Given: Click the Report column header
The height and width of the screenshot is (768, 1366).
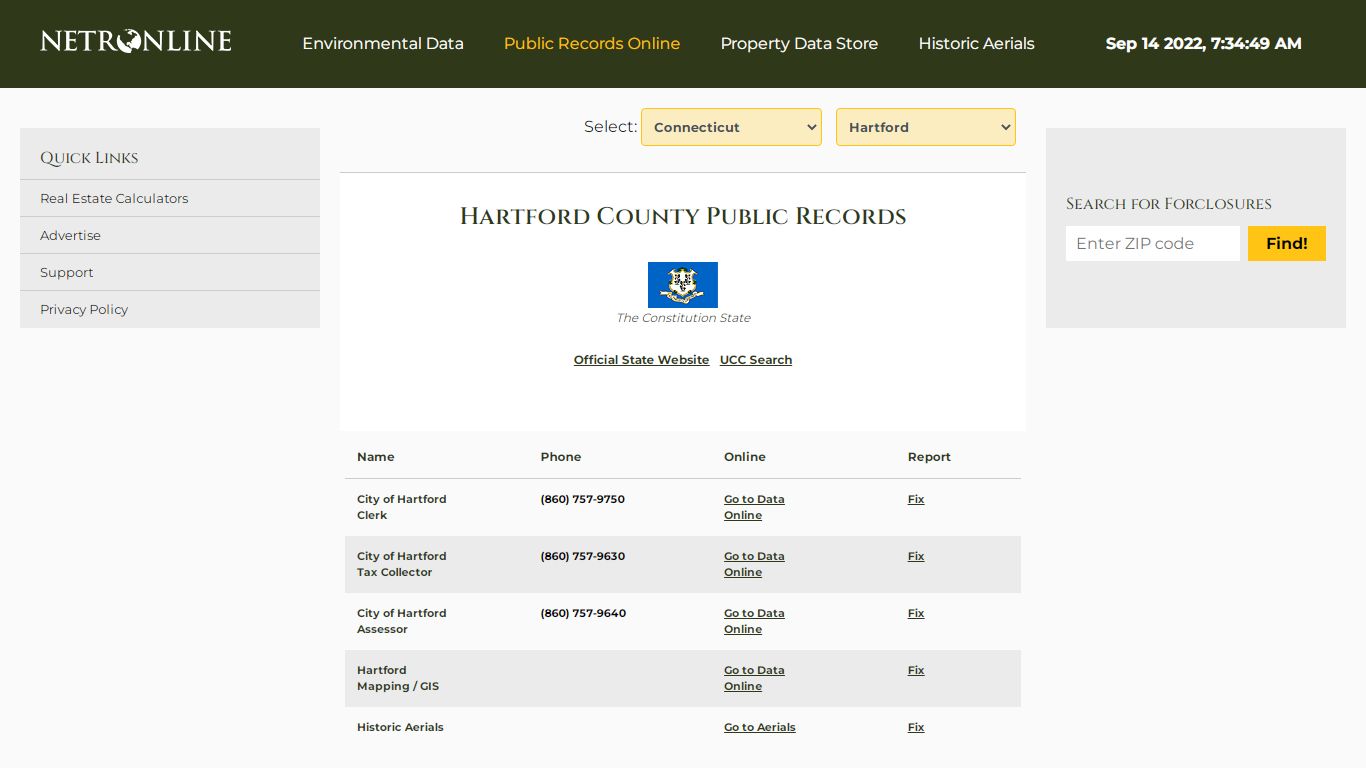Looking at the screenshot, I should (x=929, y=457).
